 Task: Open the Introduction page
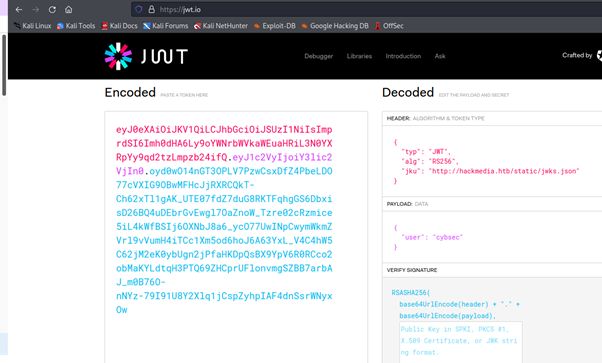tap(403, 56)
